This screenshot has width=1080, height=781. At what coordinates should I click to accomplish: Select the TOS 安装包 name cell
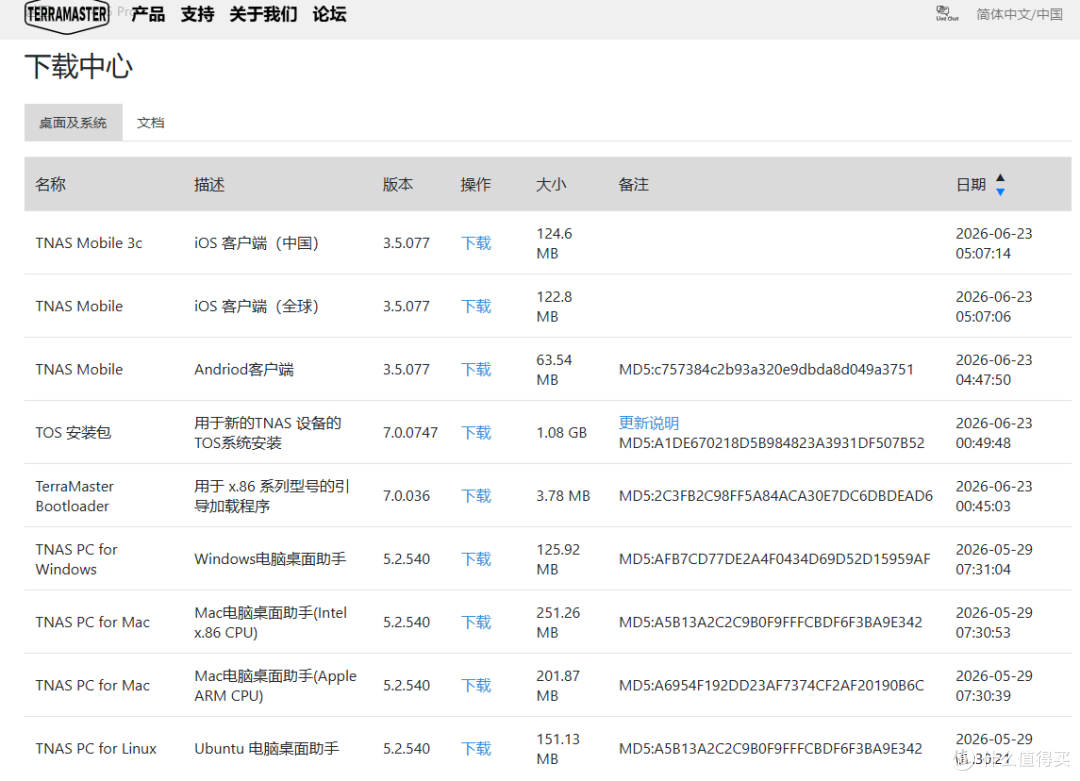pyautogui.click(x=73, y=433)
